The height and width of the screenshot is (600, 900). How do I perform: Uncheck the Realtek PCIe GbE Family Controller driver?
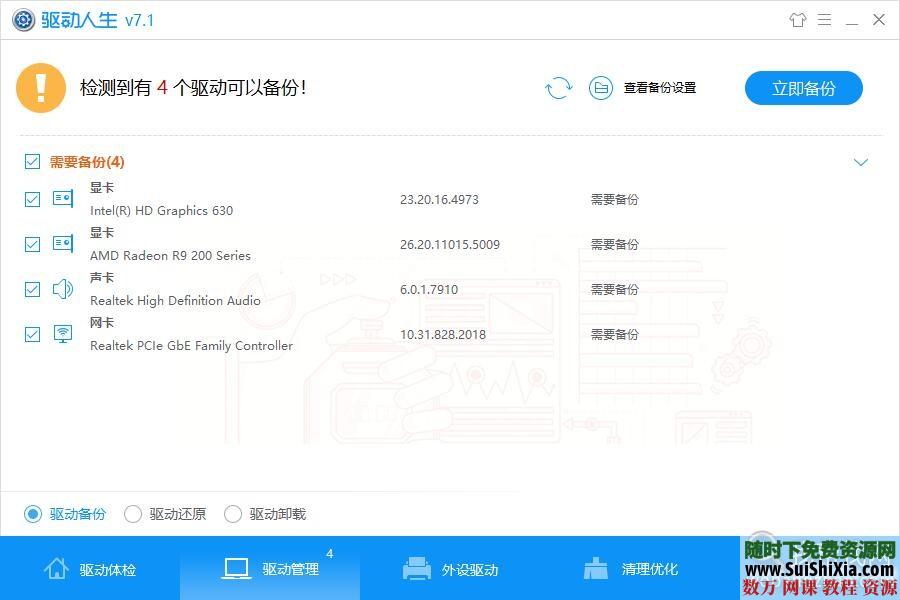click(32, 334)
